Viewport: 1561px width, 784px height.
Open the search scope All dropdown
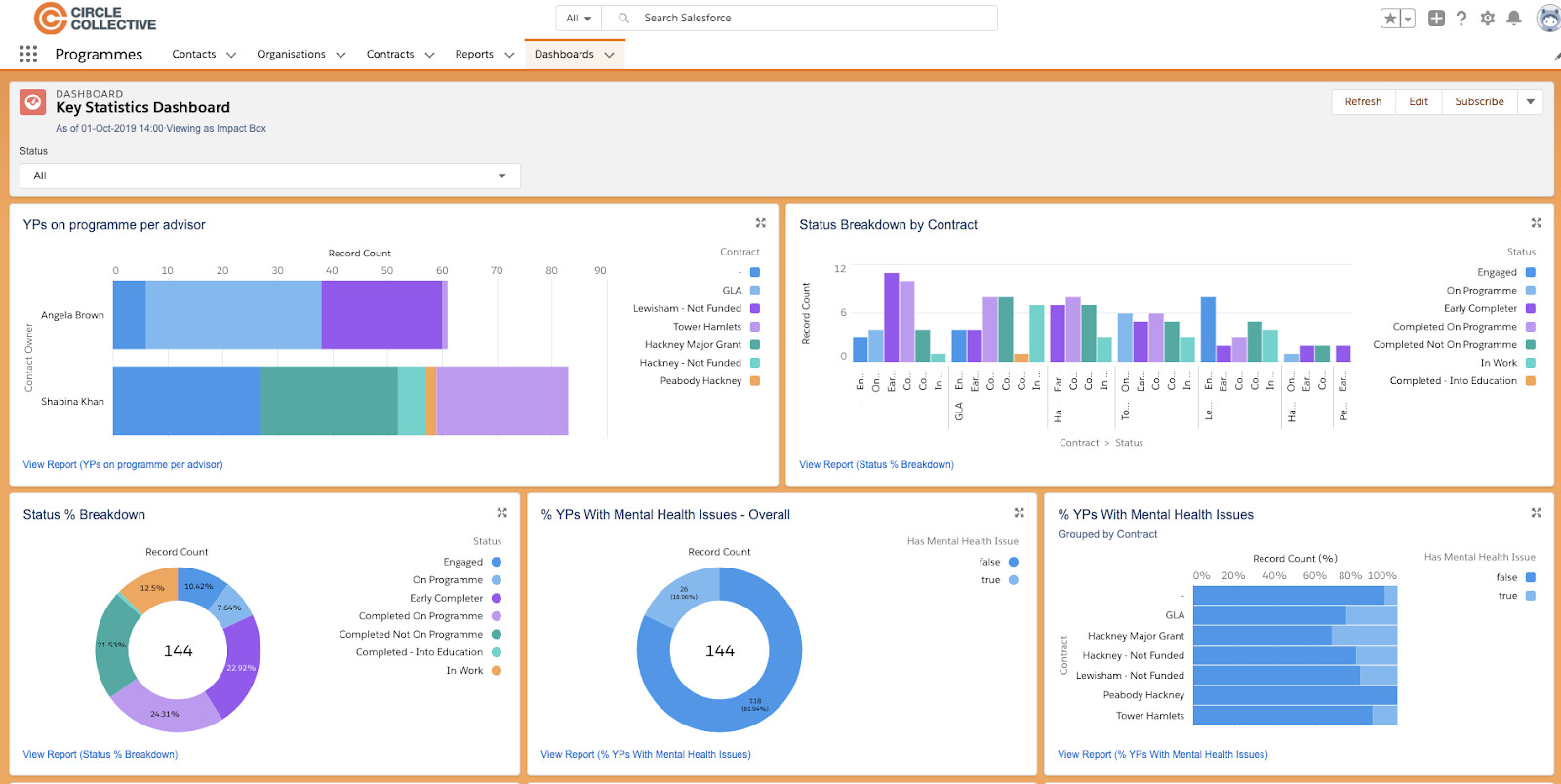579,18
